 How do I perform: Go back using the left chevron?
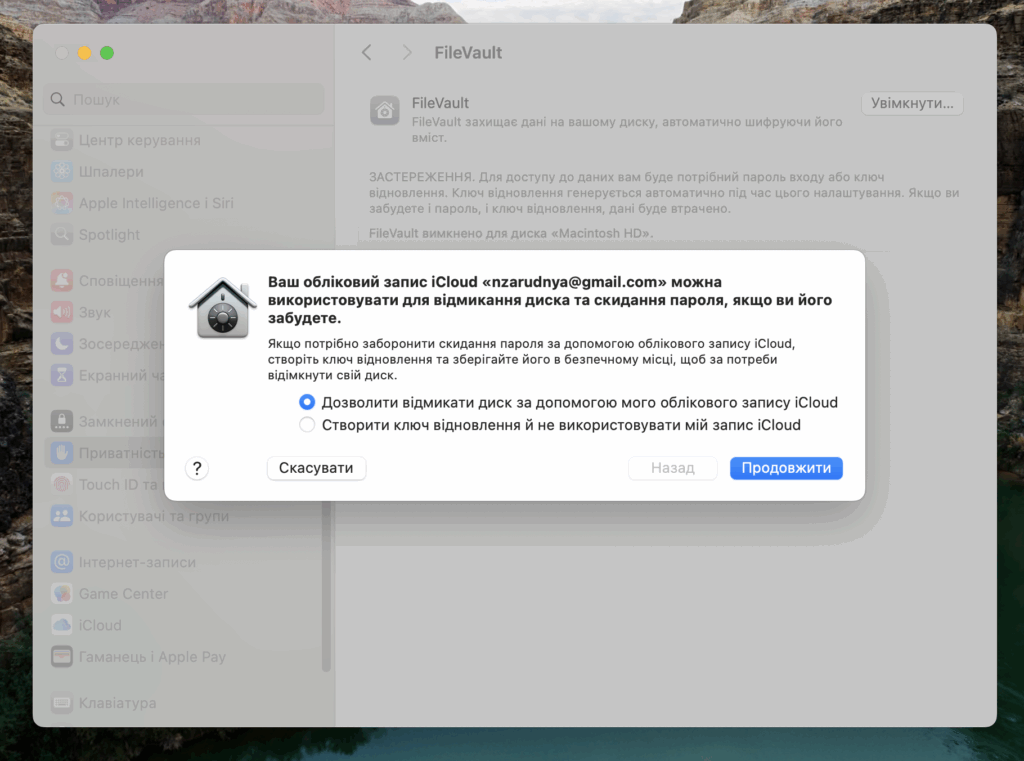coord(367,53)
